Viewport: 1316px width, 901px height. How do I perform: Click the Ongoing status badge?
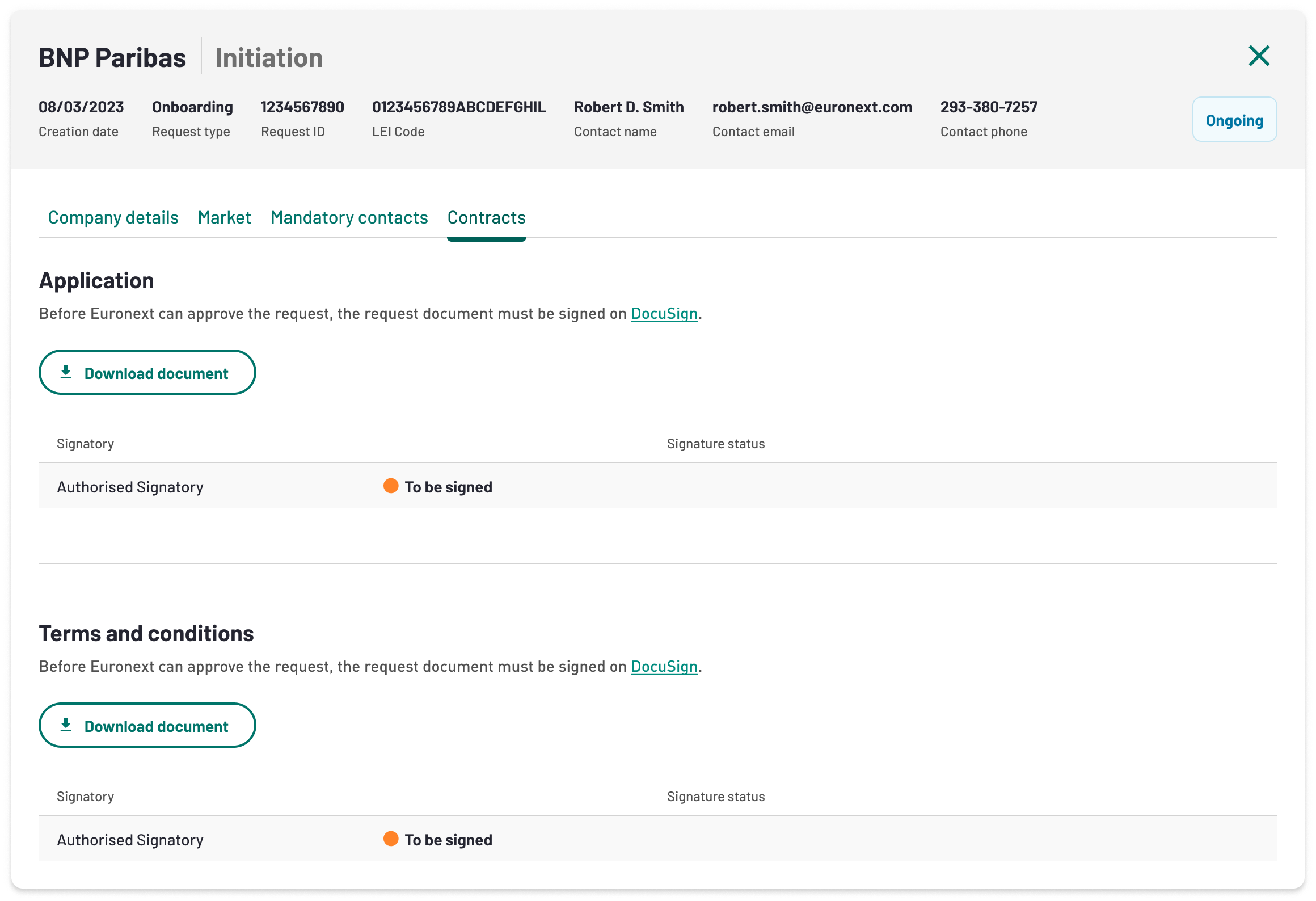coord(1234,120)
